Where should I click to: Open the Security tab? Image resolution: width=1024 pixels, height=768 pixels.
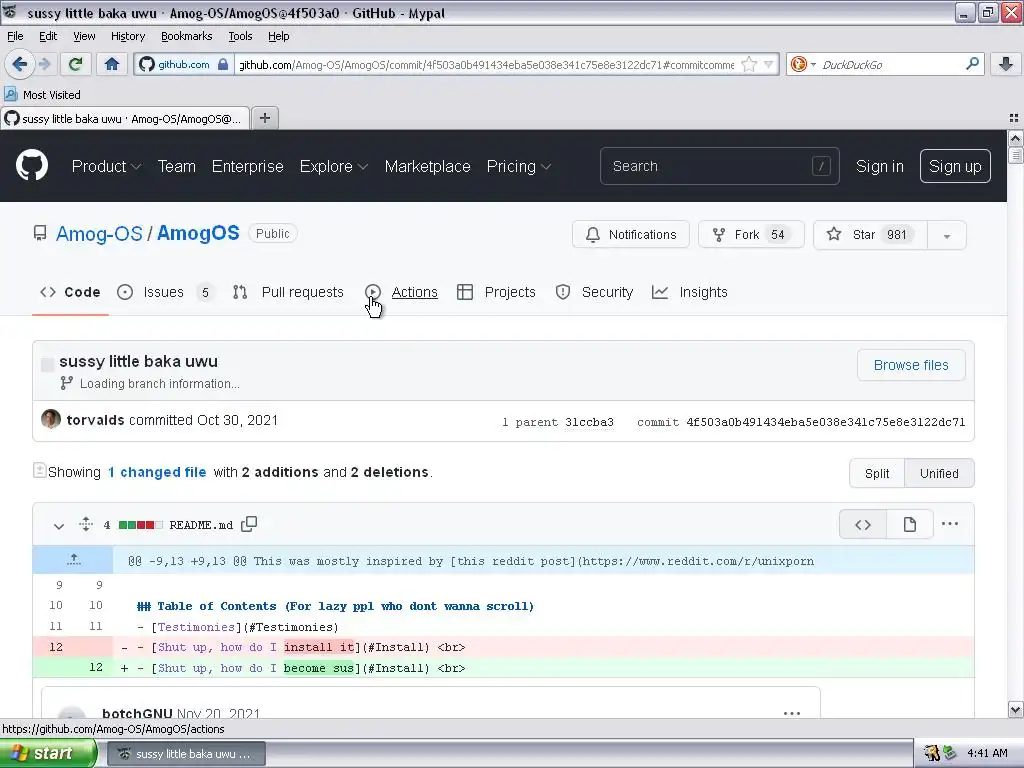coord(594,292)
